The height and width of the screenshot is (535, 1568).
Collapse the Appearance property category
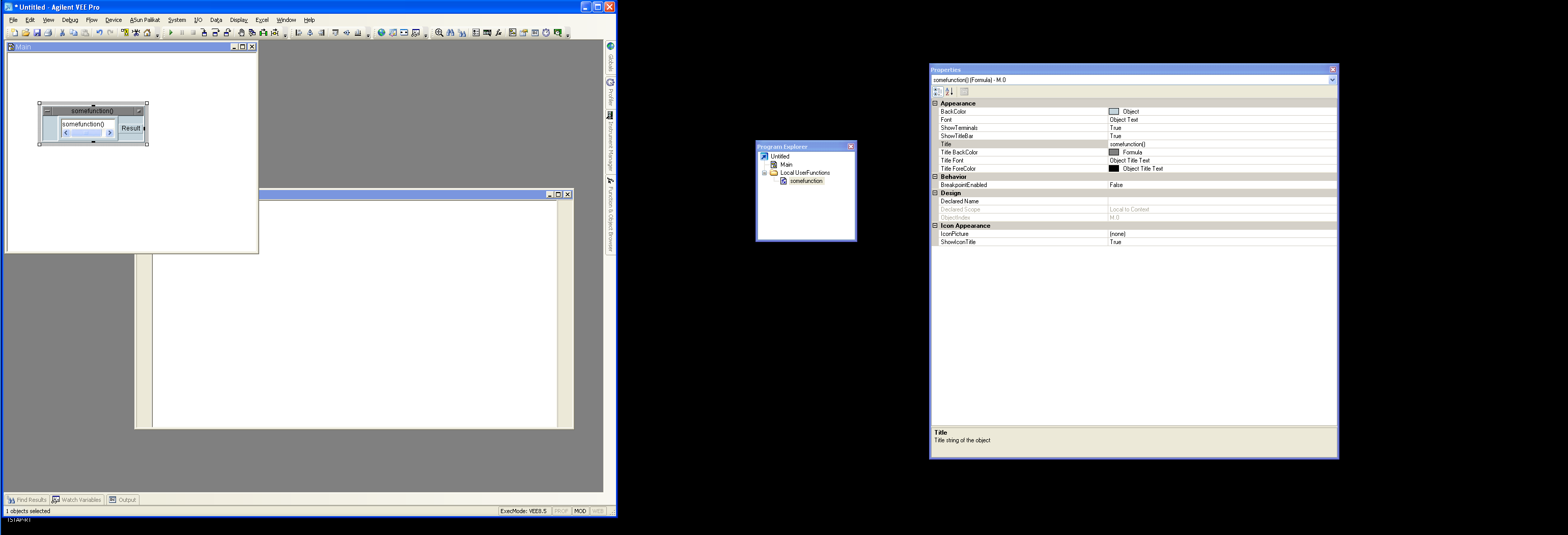[936, 103]
